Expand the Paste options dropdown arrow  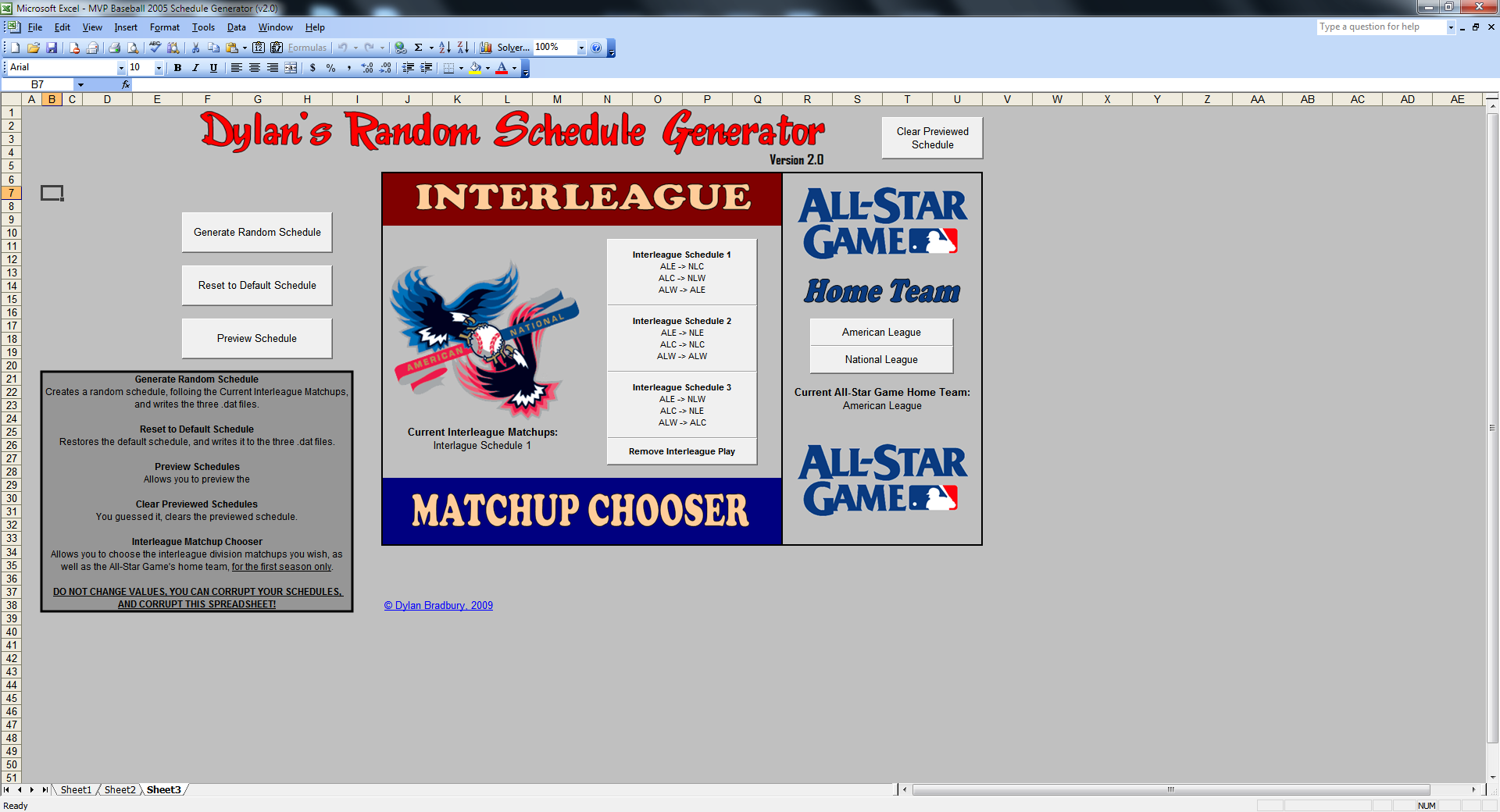click(245, 48)
